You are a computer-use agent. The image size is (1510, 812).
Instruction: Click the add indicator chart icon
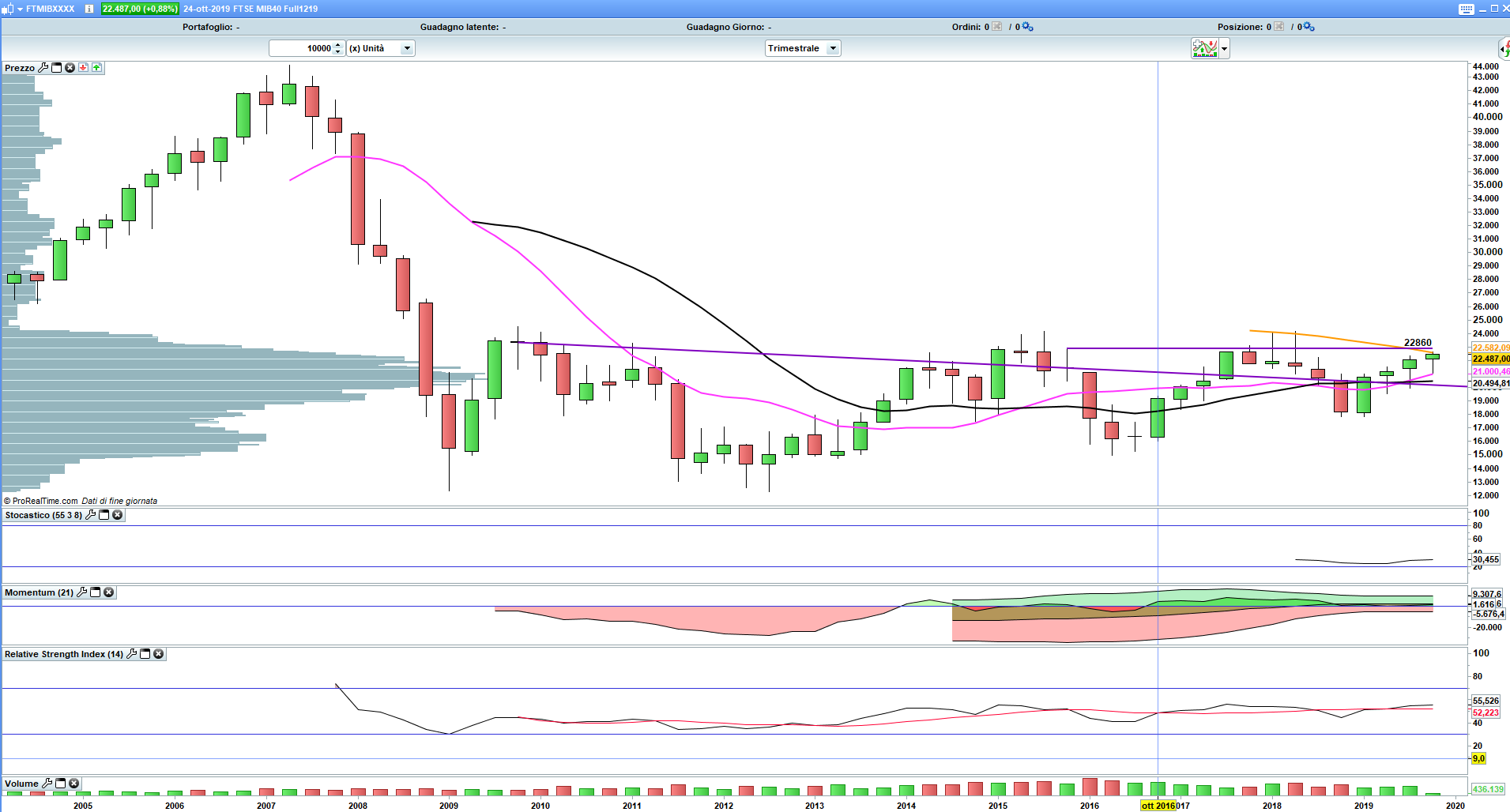coord(1205,49)
